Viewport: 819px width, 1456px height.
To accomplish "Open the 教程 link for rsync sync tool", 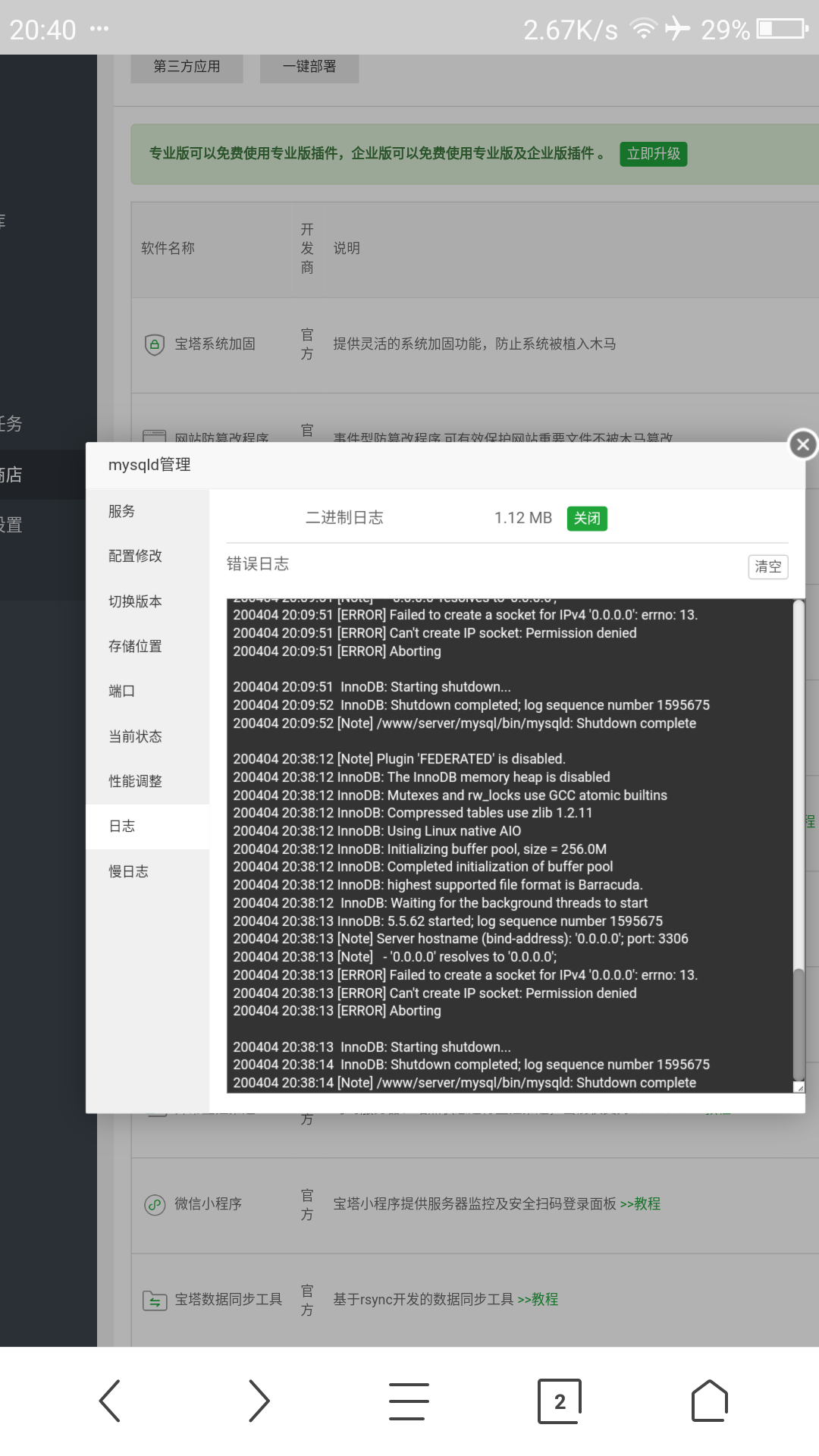I will point(538,1299).
